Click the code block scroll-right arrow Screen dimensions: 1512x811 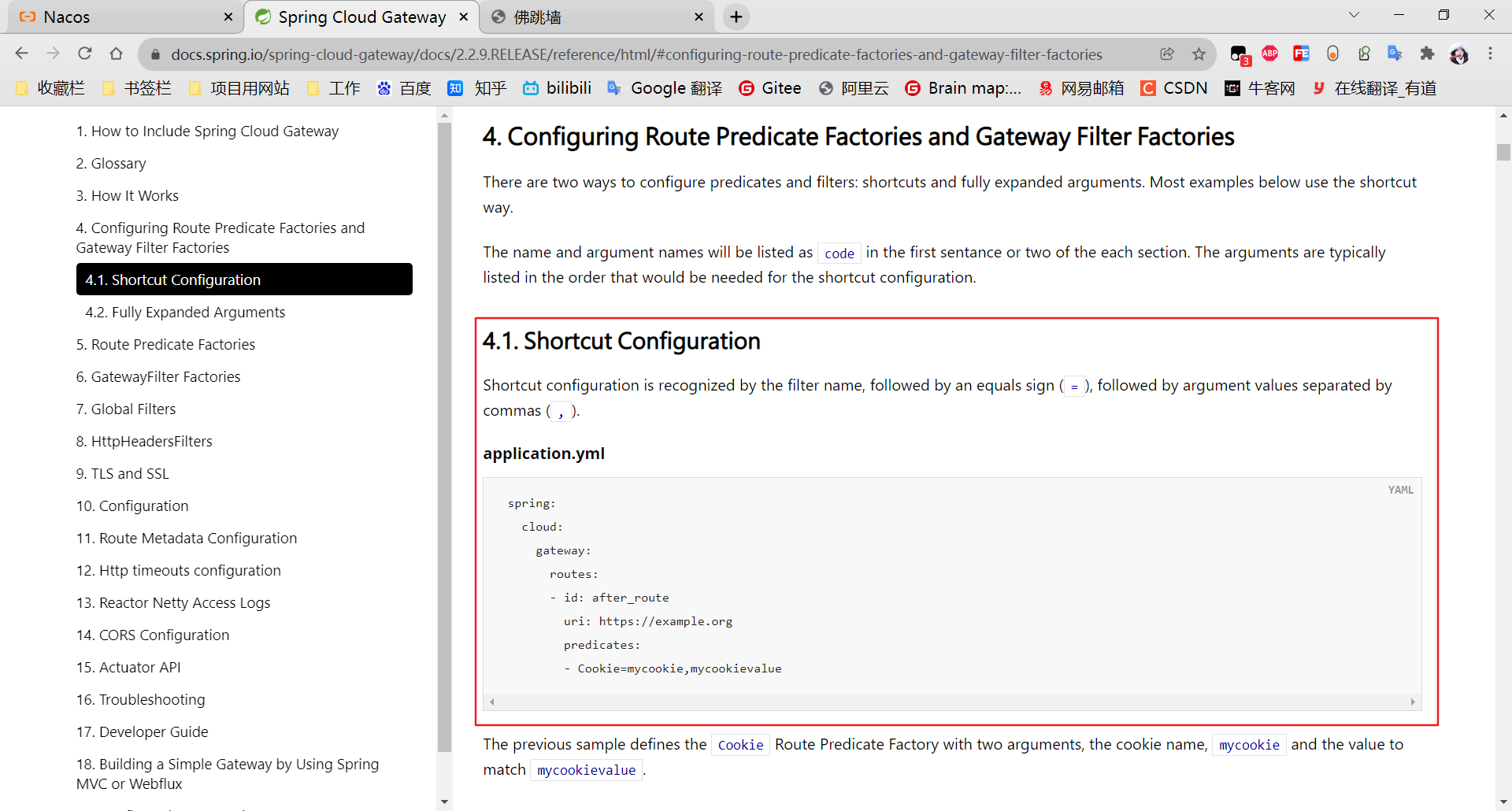tap(1413, 702)
